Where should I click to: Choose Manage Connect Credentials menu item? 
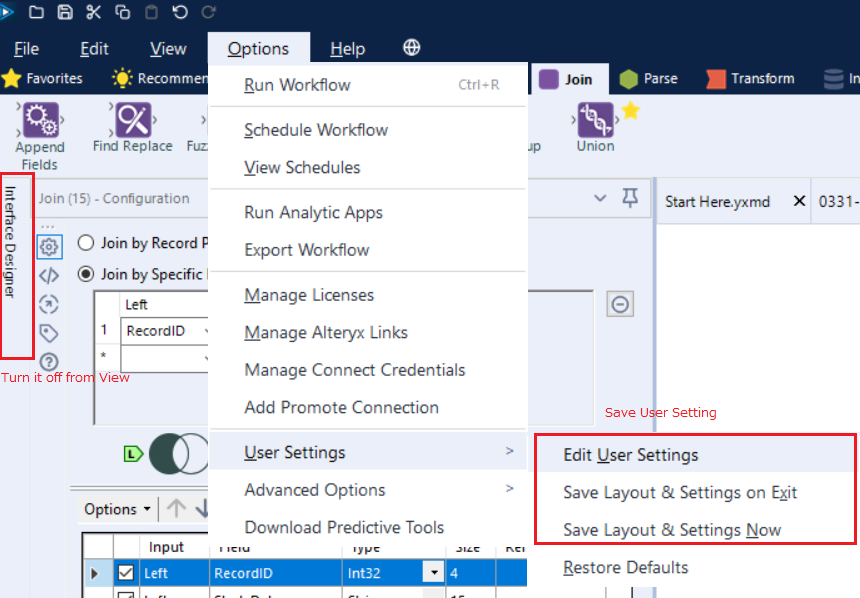(368, 370)
